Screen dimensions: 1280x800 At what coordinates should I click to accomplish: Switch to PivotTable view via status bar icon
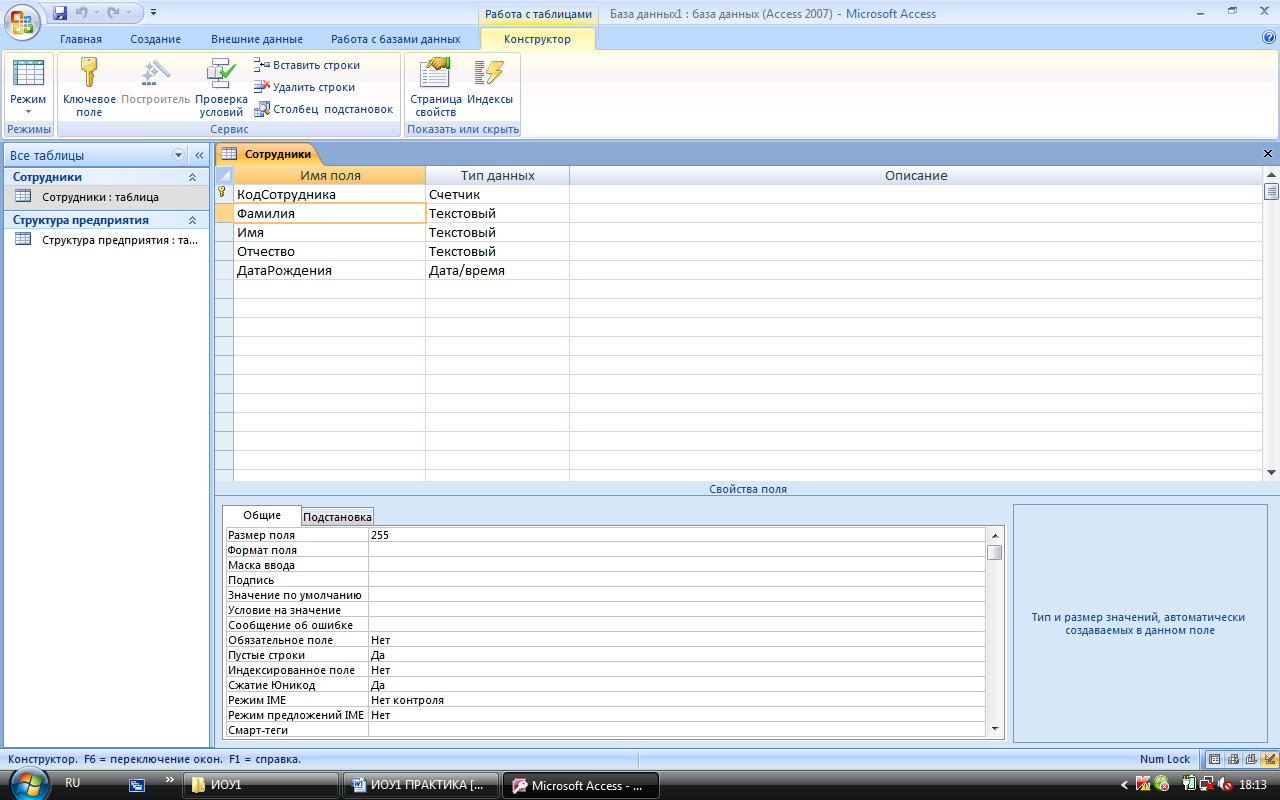[x=1233, y=759]
